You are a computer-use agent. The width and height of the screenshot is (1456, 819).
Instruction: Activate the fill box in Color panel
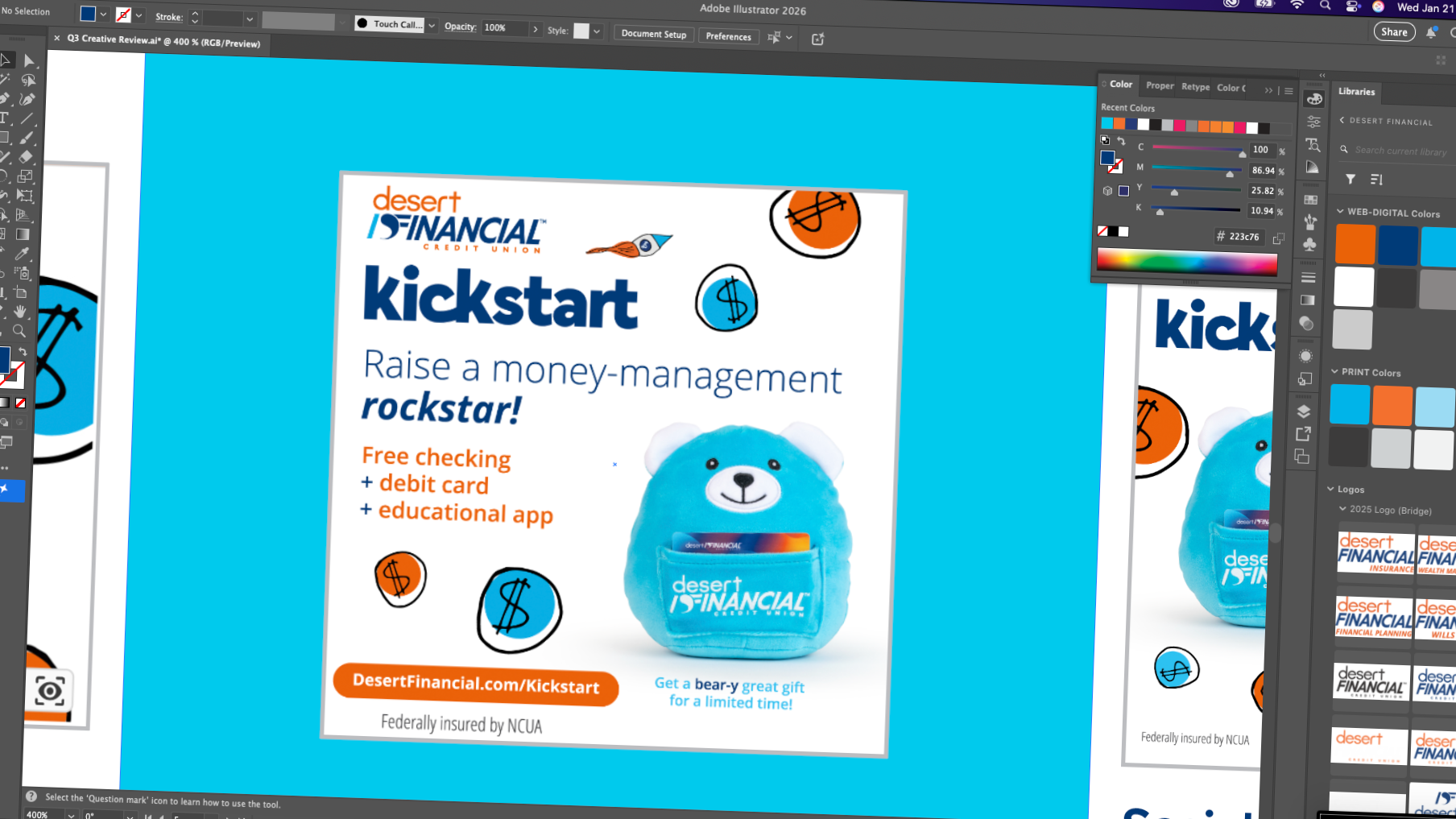click(x=1107, y=157)
